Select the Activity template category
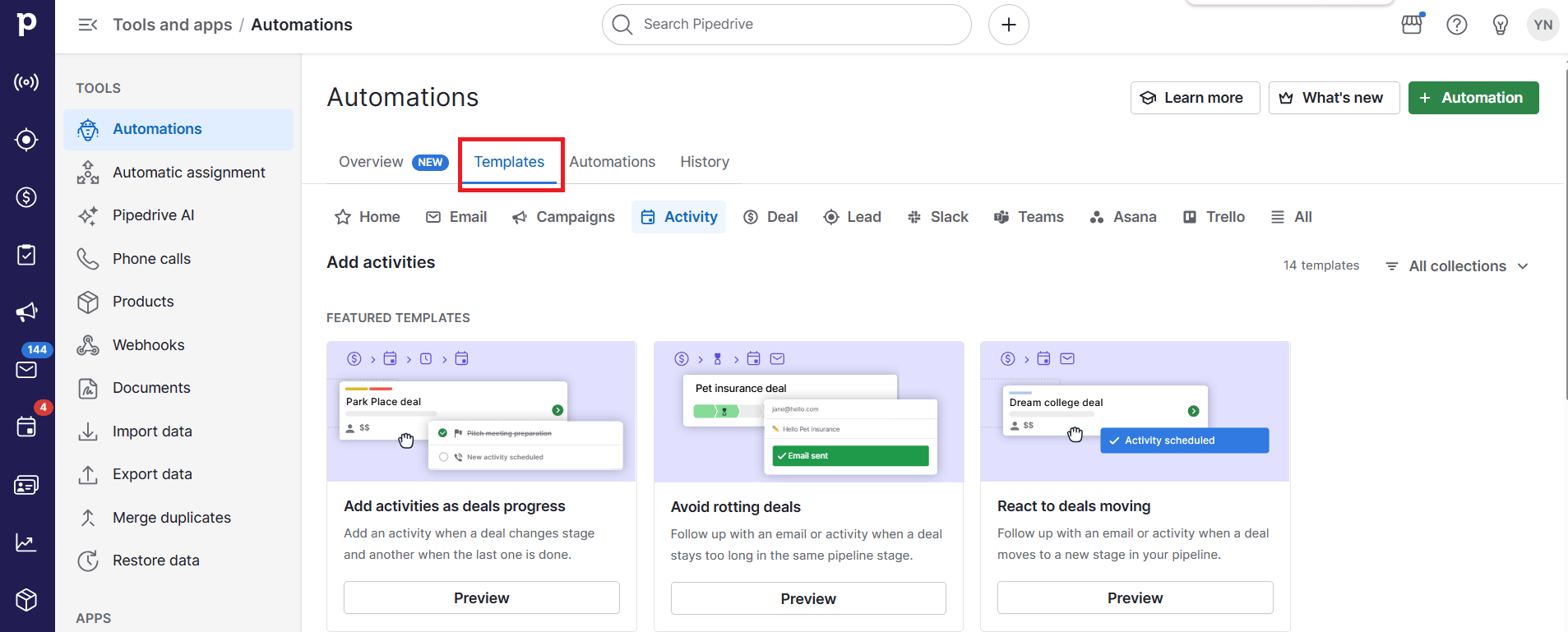The image size is (1568, 632). point(678,217)
